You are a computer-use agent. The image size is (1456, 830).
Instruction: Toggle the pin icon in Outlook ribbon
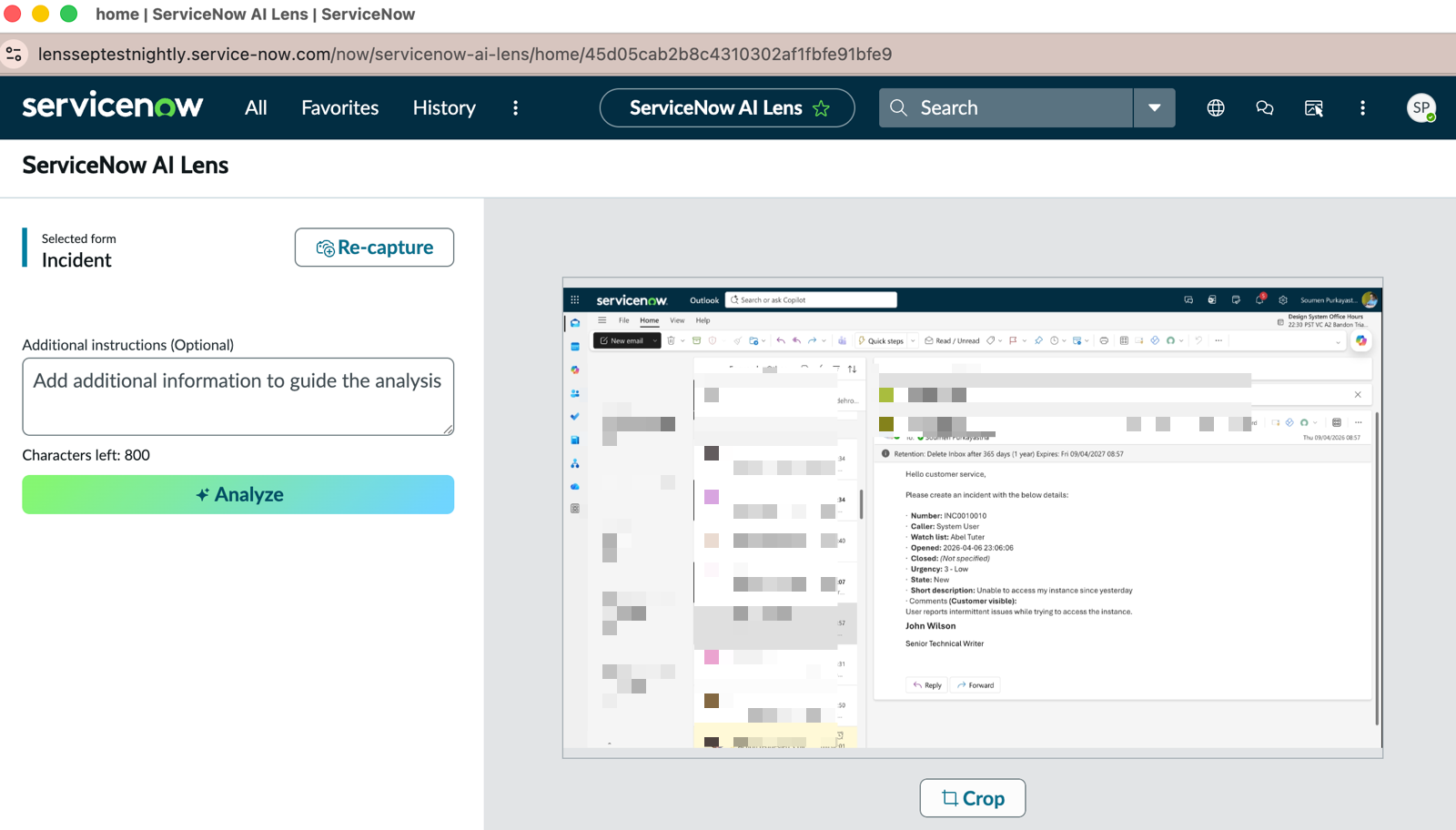(x=1038, y=340)
